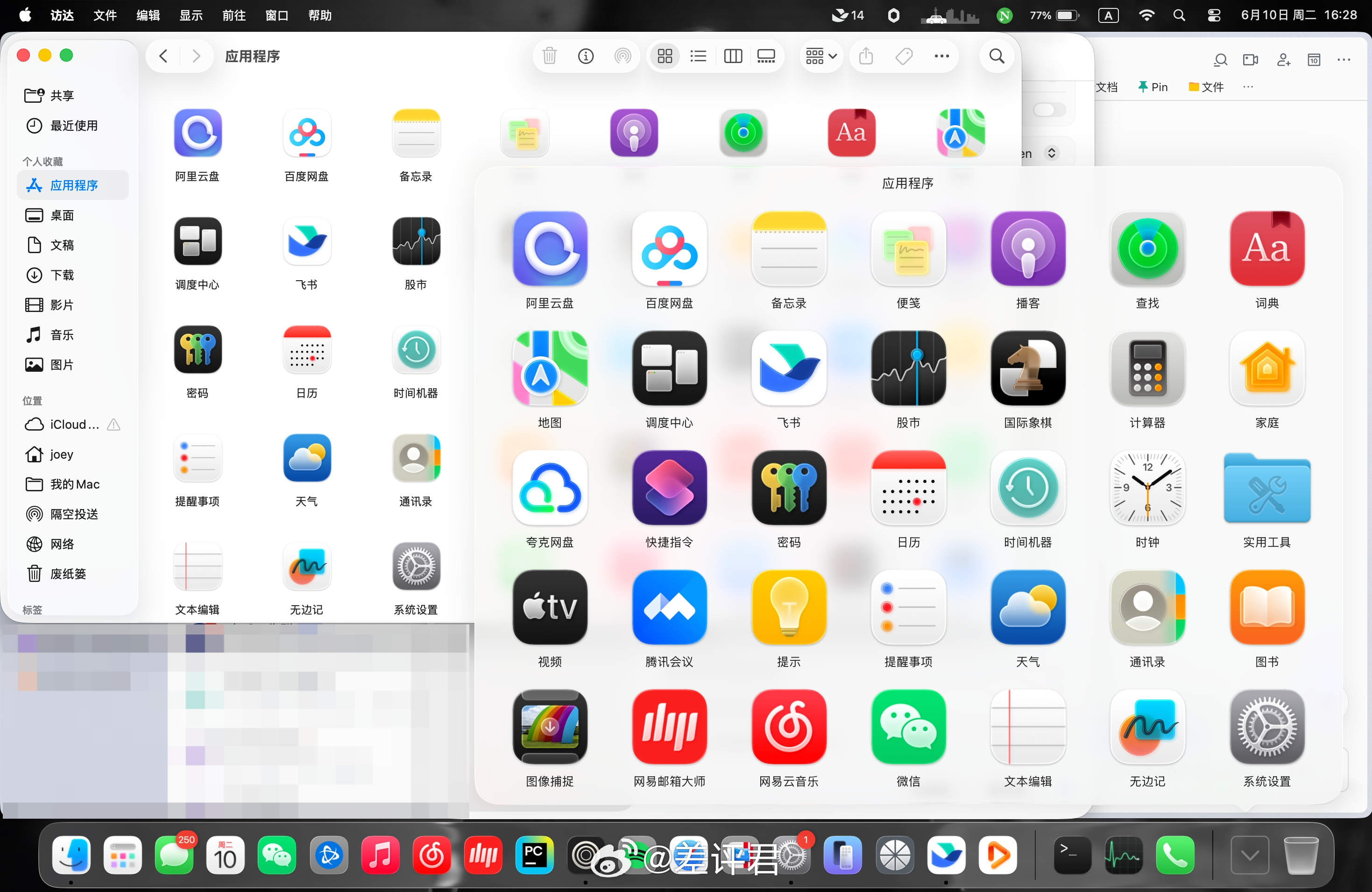Open 提示 tips app icon
Screen dimensions: 1372x892
[x=789, y=607]
